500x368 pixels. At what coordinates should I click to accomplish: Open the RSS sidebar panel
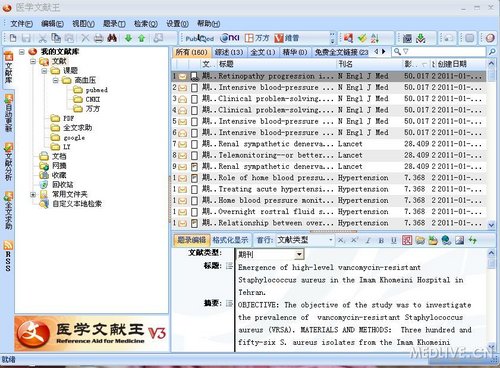click(x=8, y=256)
